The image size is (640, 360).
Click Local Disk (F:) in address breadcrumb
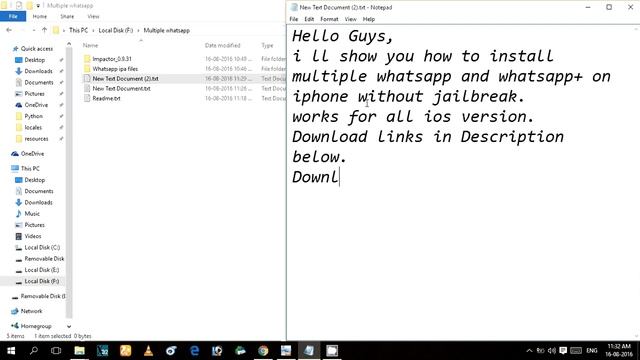point(116,30)
